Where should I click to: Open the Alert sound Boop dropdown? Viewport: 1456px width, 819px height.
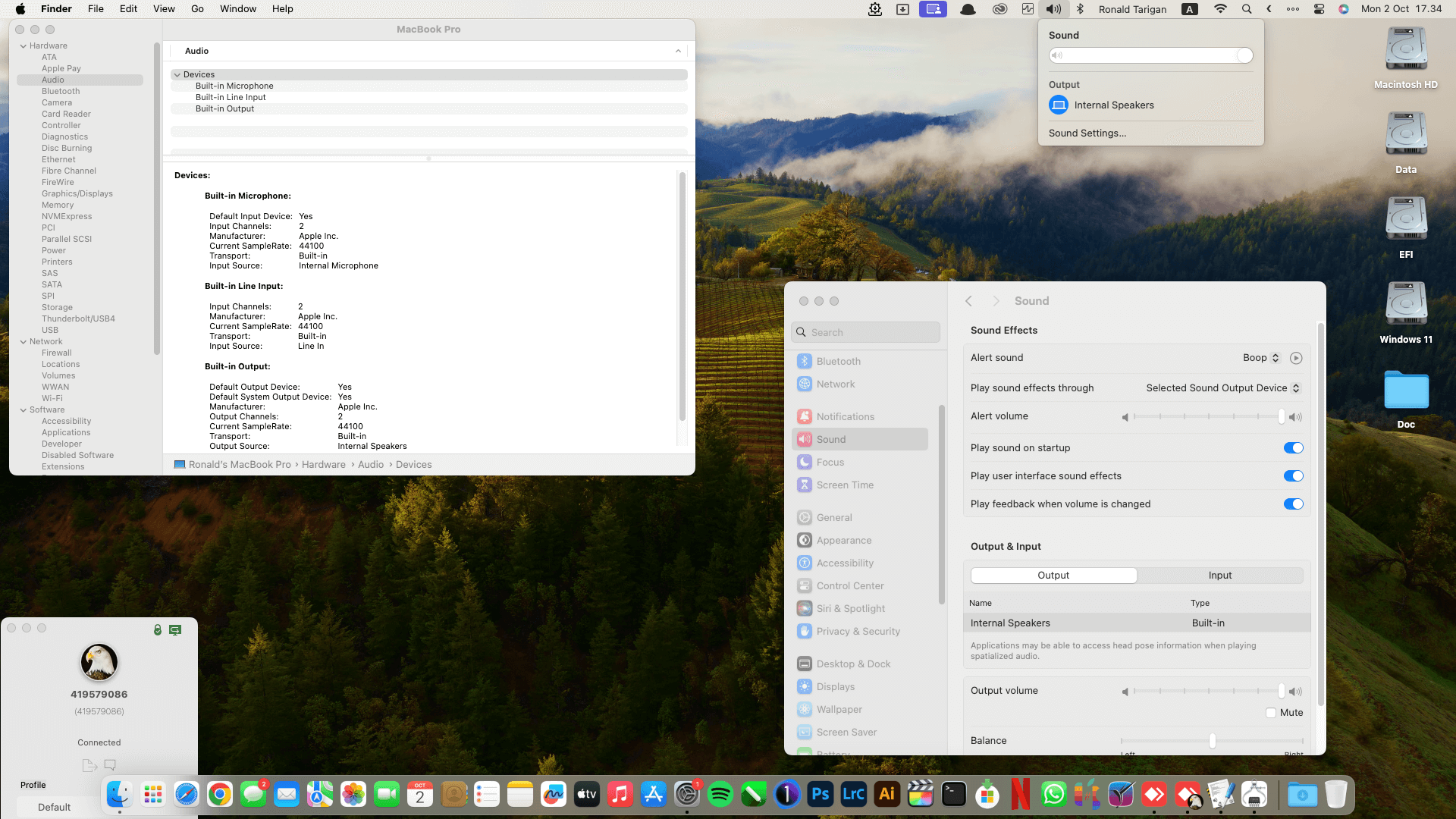coord(1261,358)
